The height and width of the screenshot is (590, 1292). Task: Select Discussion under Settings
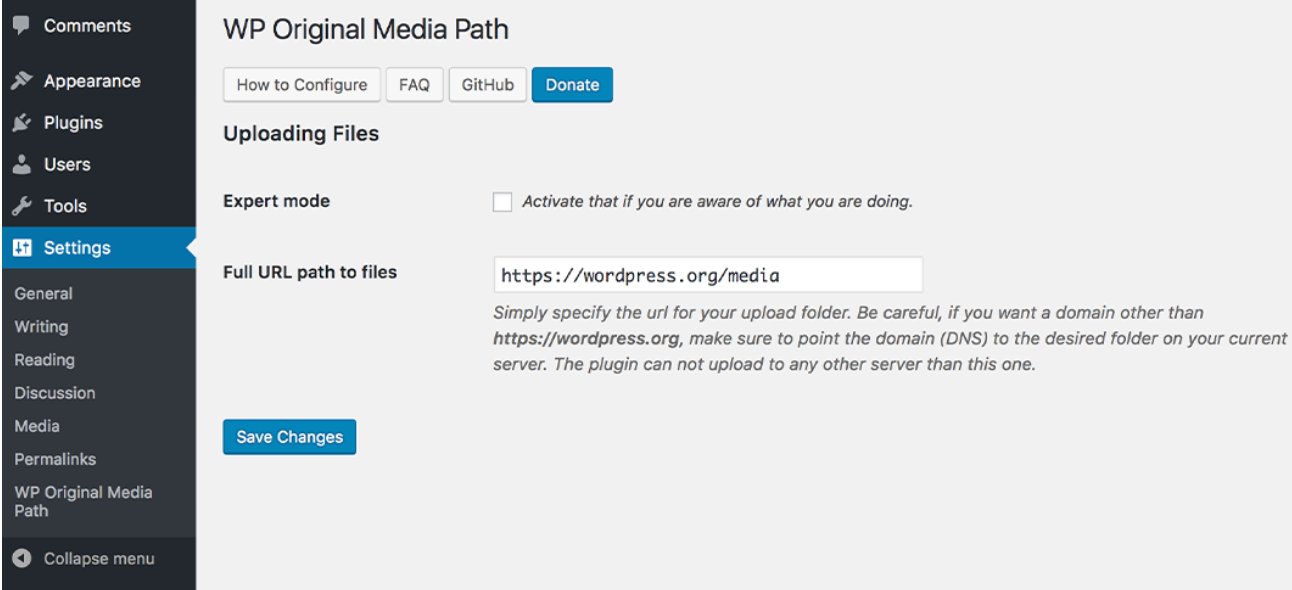tap(55, 393)
